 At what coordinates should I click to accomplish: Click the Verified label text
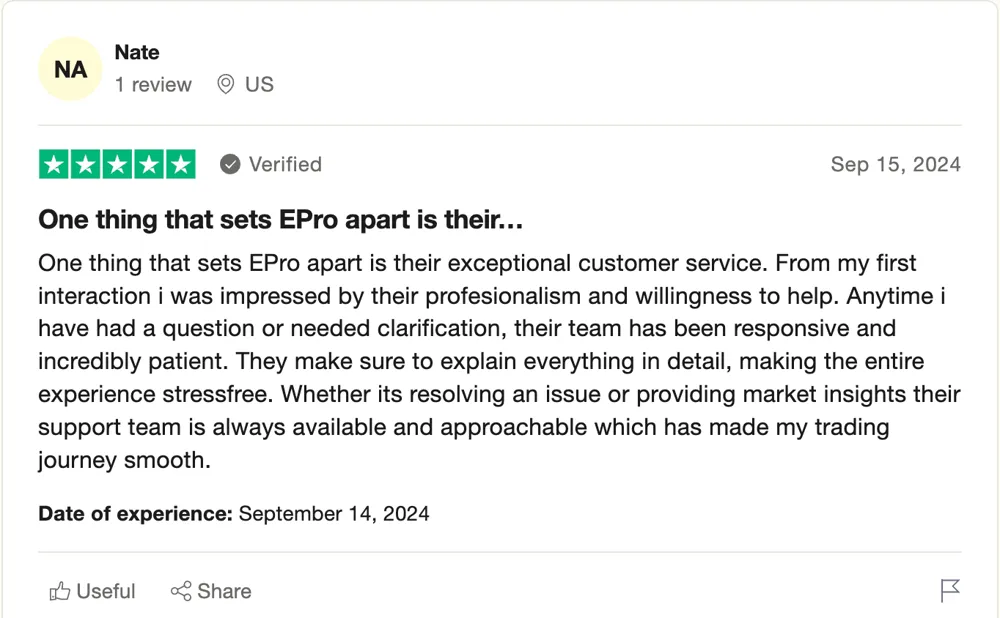click(x=285, y=165)
